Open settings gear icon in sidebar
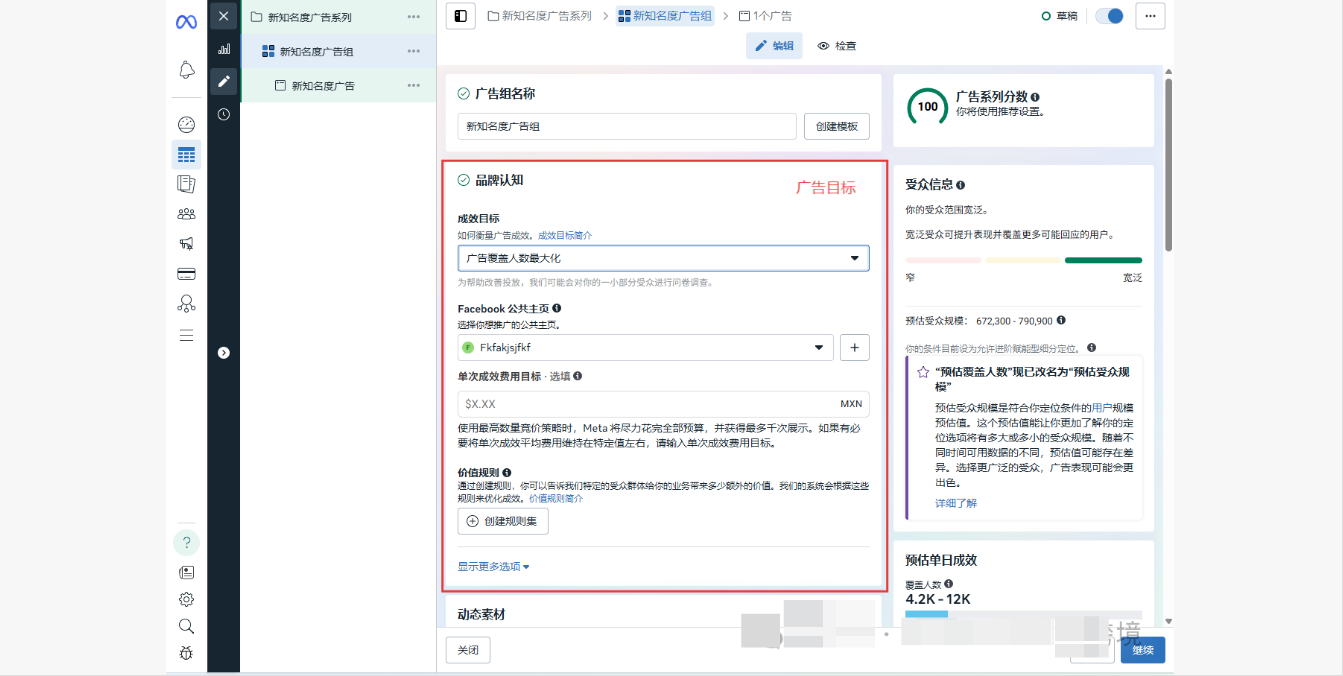 [186, 600]
